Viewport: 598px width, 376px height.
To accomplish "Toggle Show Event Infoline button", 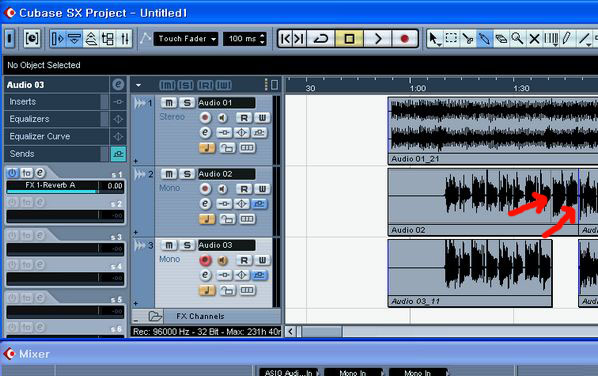I will coord(74,39).
